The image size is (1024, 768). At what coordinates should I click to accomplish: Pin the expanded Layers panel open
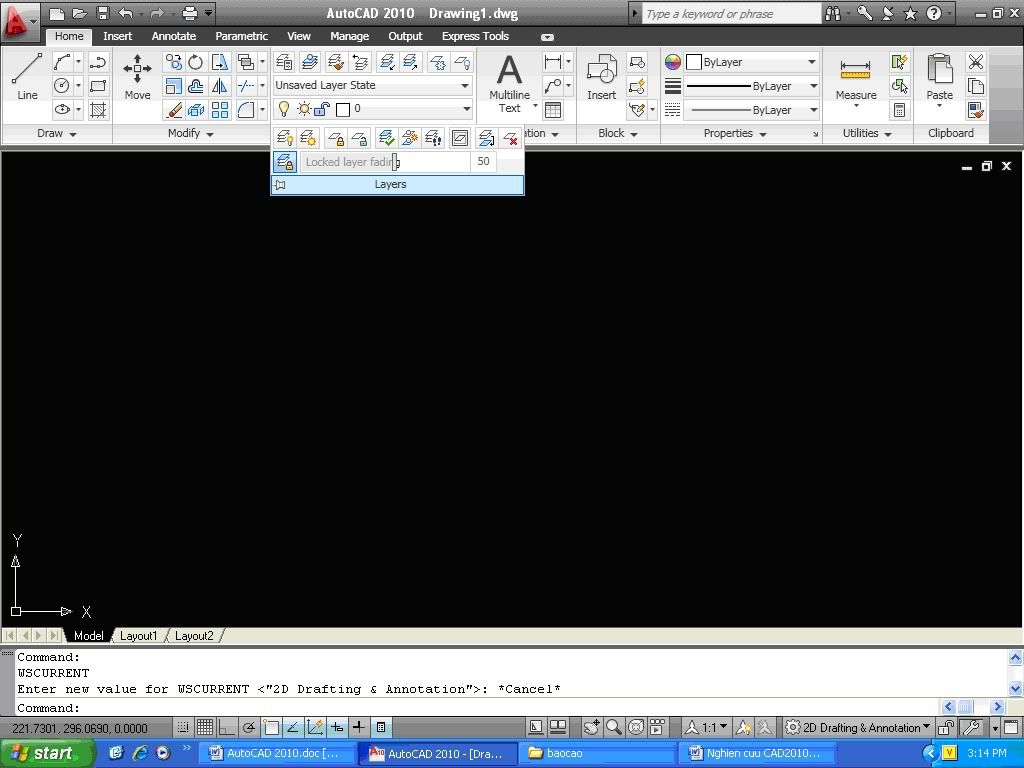click(281, 184)
